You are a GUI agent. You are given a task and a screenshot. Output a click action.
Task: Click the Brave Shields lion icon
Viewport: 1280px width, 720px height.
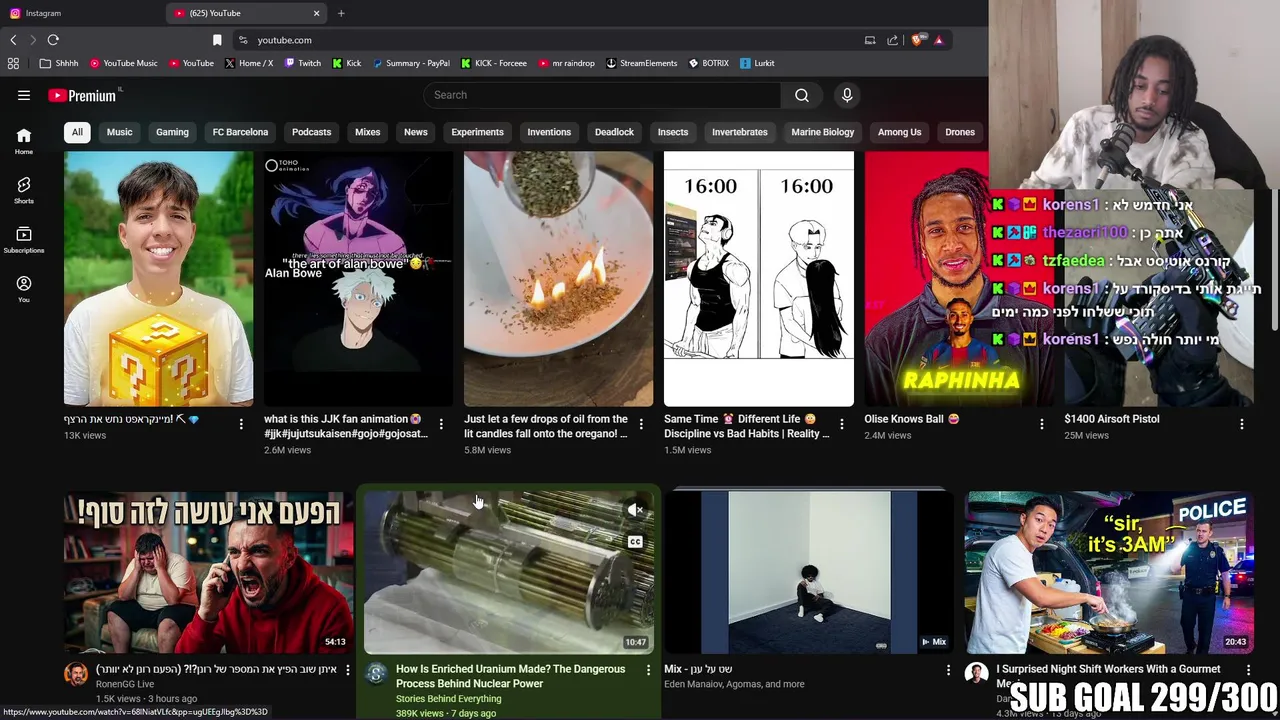[x=916, y=40]
